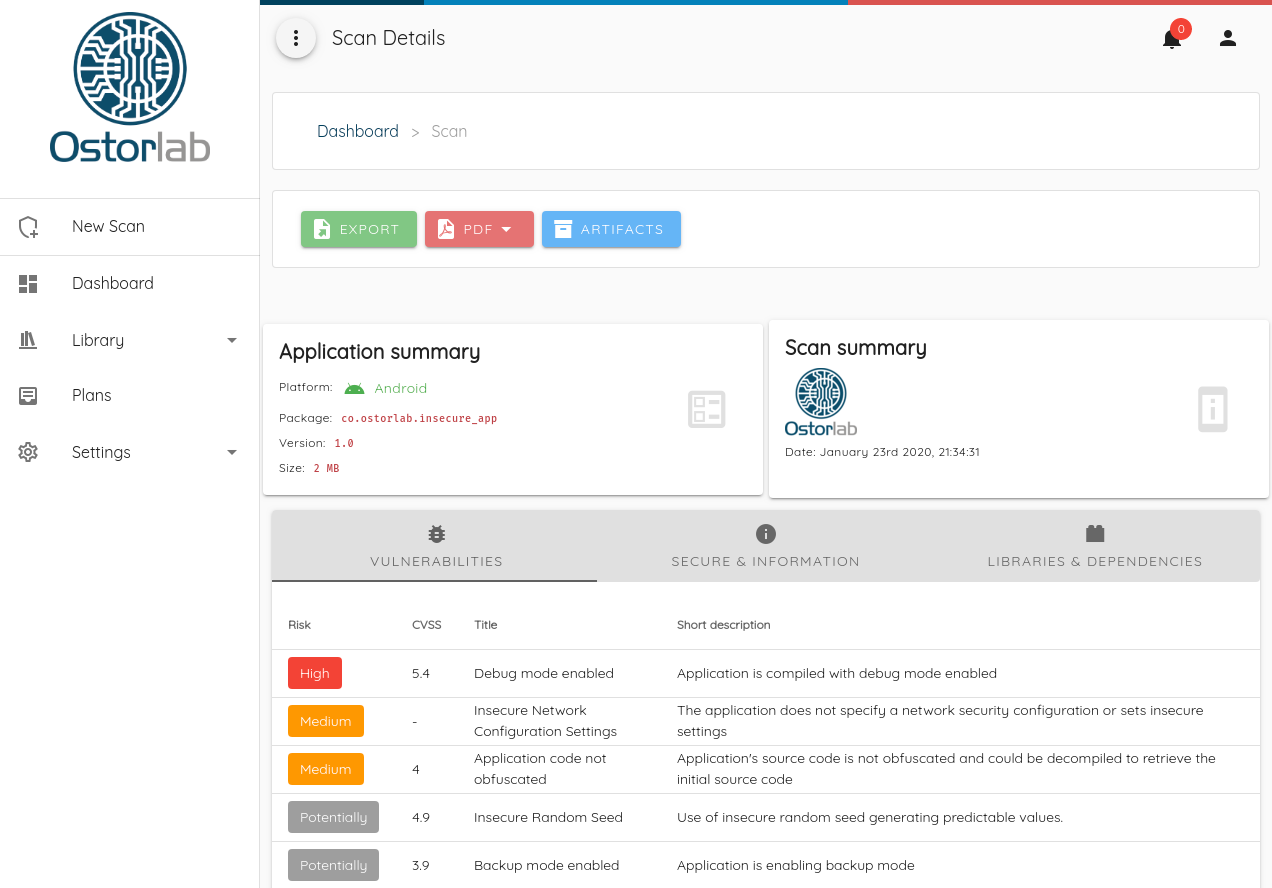Click description about debug mode compiled
1272x888 pixels.
pyautogui.click(x=837, y=673)
